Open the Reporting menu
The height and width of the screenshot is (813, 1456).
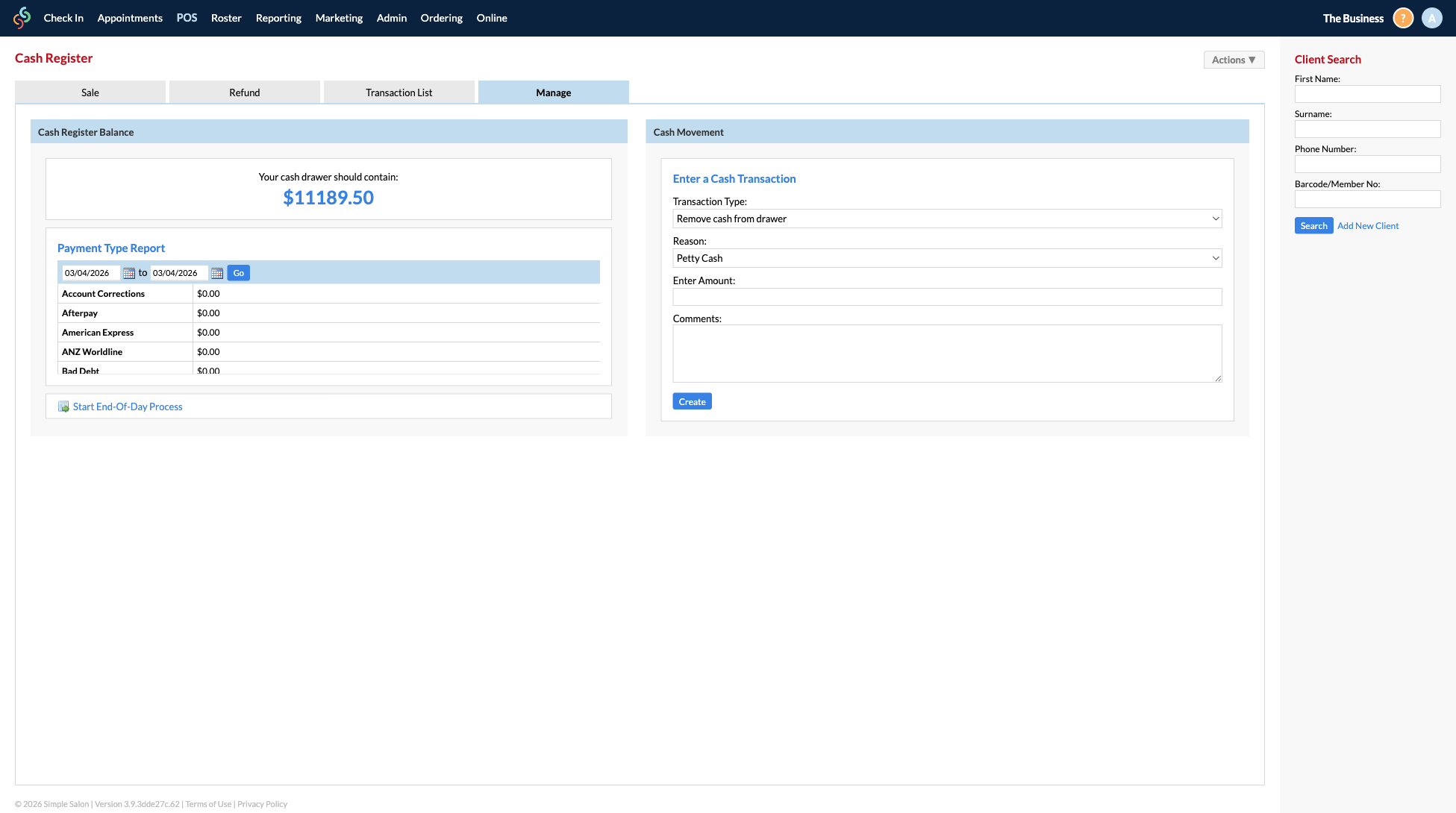point(278,17)
